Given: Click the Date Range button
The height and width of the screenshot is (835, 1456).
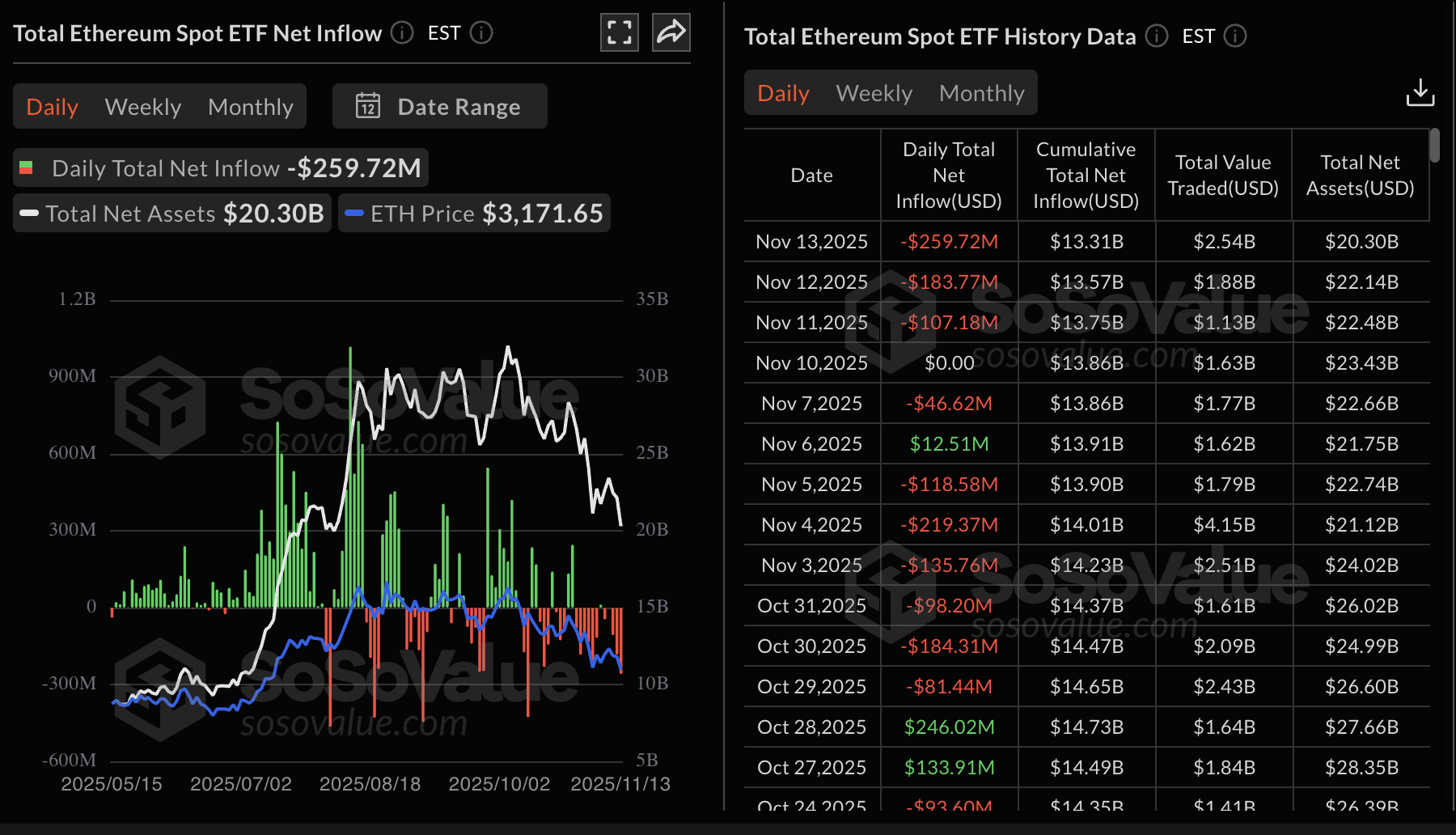Looking at the screenshot, I should point(439,106).
